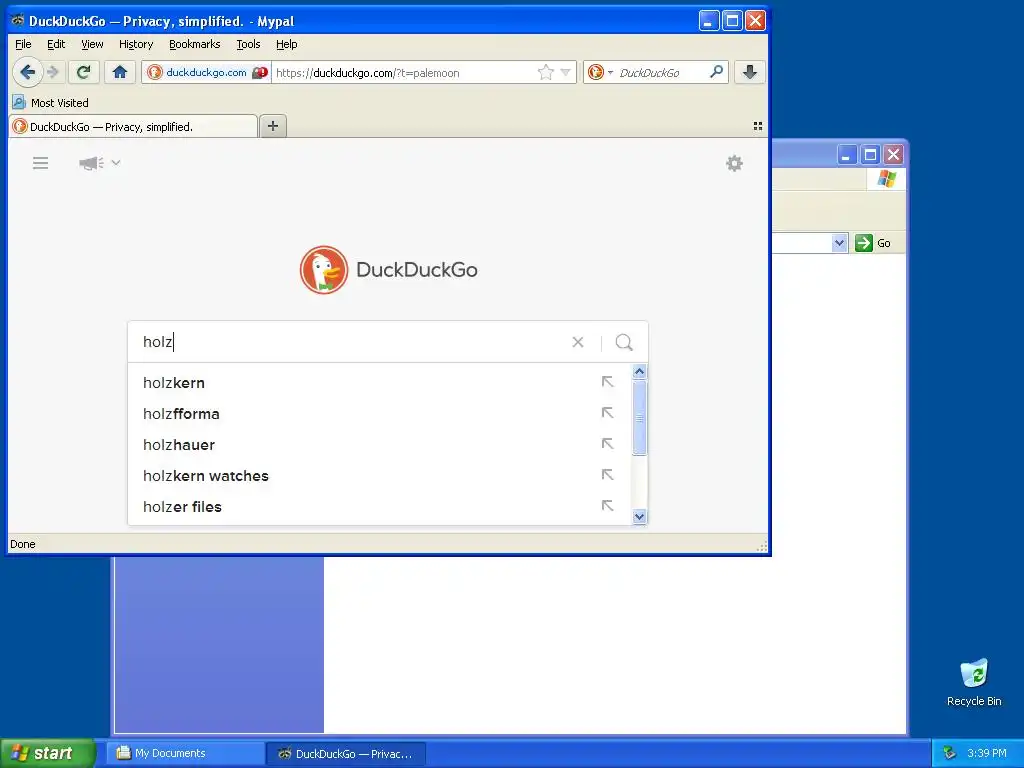The width and height of the screenshot is (1024, 768).
Task: Expand the chevron beside the megaphone
Action: click(116, 163)
